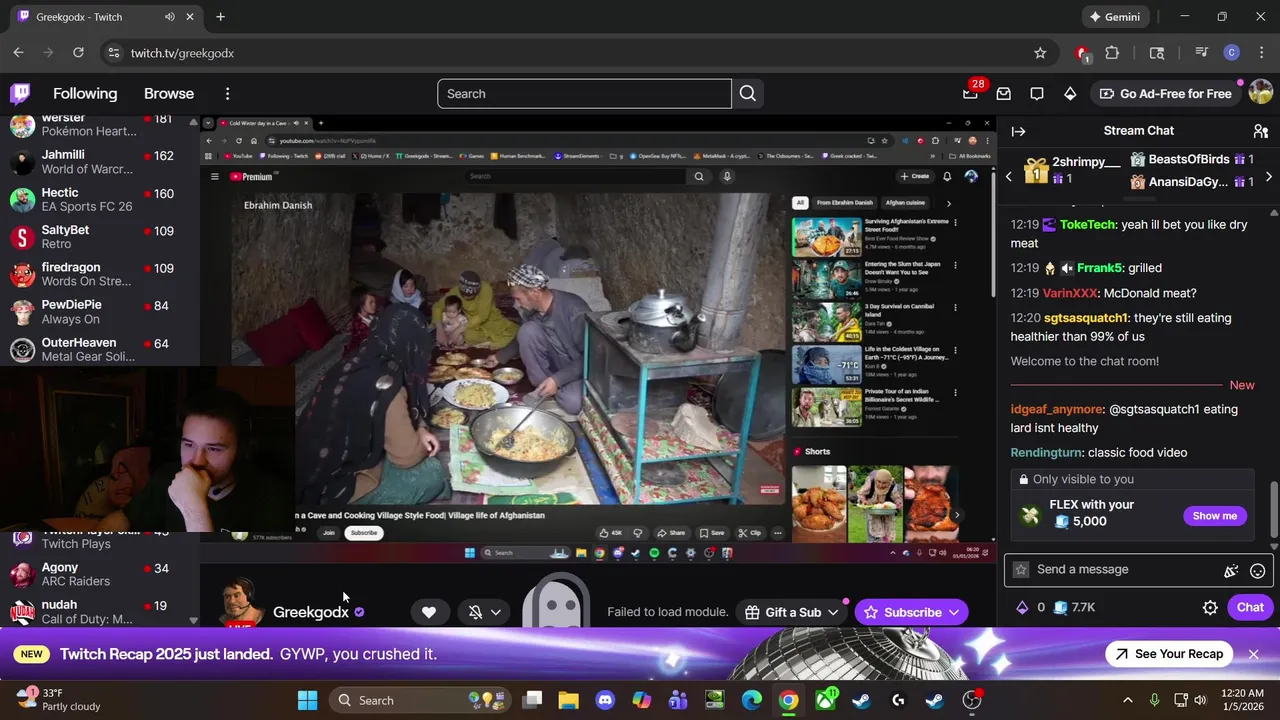
Task: Open Gemini button in Chrome title bar
Action: (1115, 17)
